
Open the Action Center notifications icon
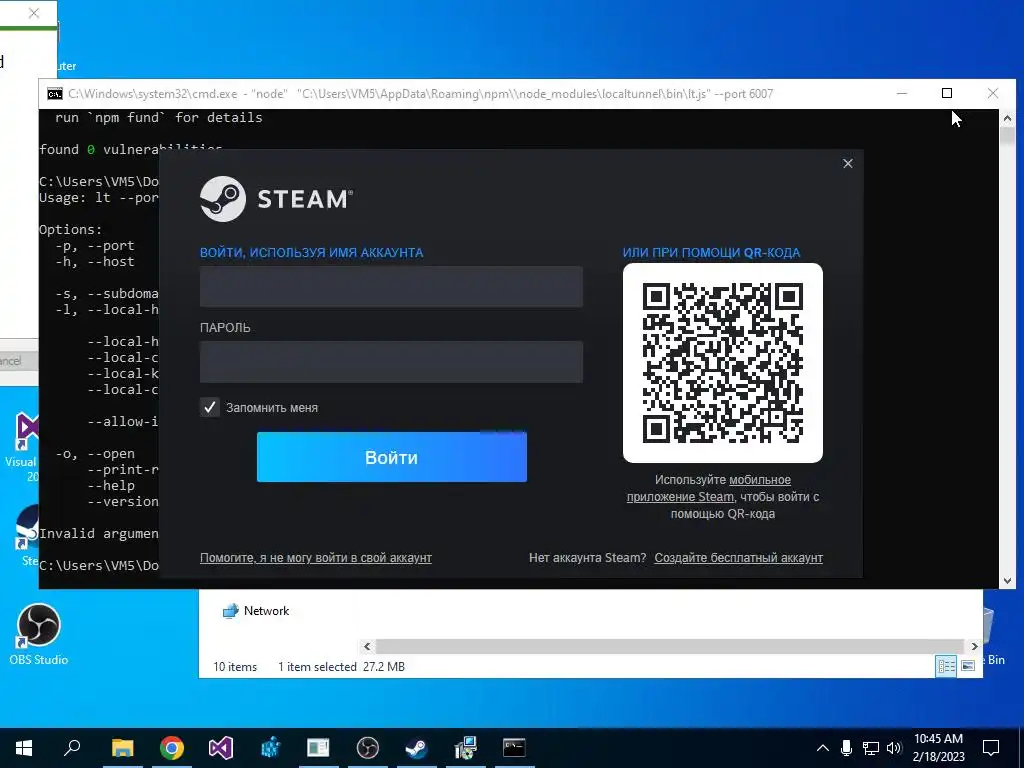tap(991, 748)
